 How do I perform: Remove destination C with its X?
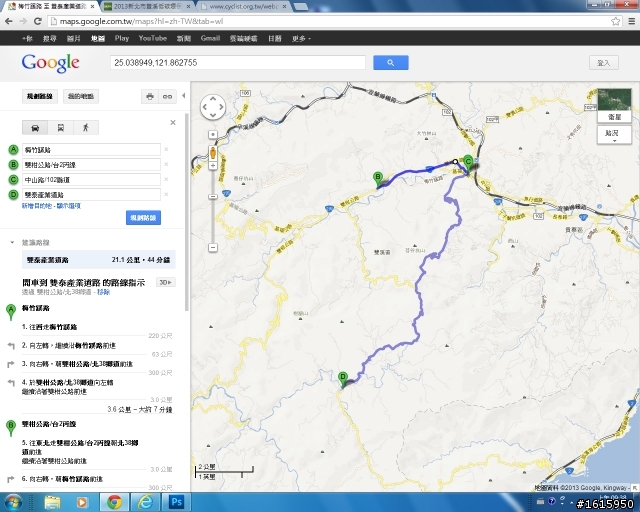pos(166,179)
